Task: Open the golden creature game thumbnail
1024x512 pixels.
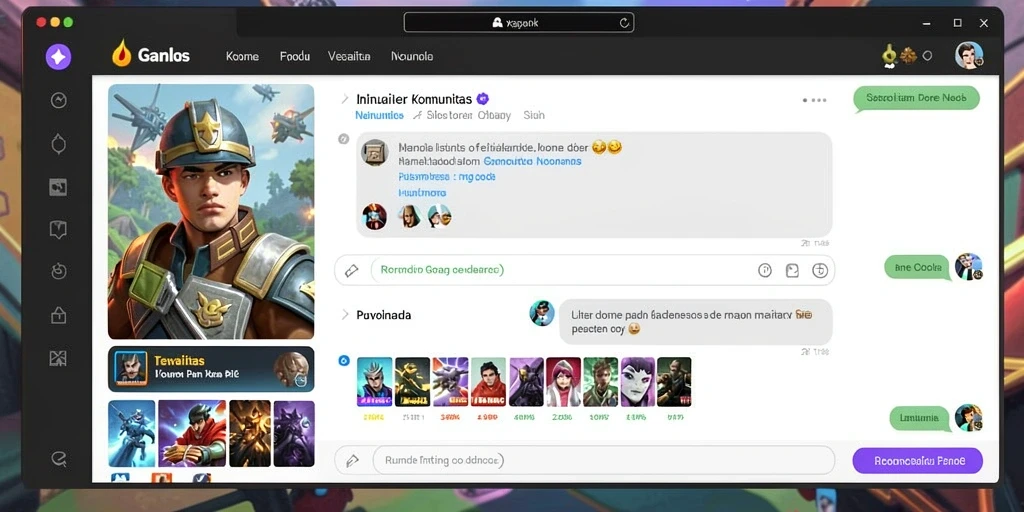Action: [x=250, y=434]
